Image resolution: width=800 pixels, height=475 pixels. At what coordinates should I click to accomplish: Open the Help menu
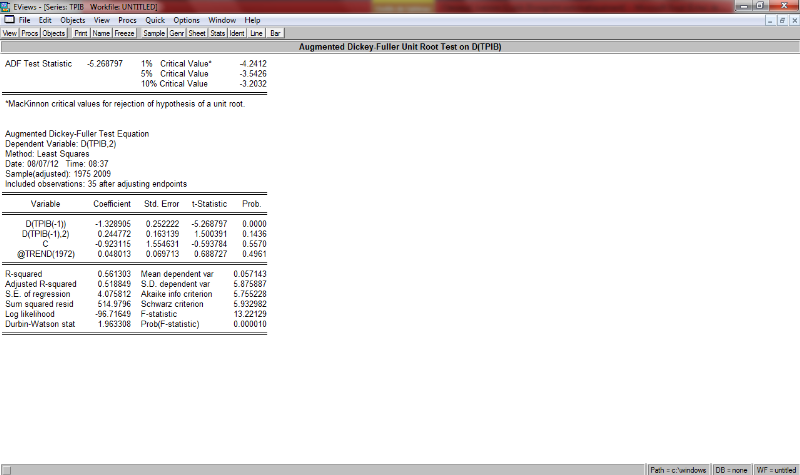252,20
